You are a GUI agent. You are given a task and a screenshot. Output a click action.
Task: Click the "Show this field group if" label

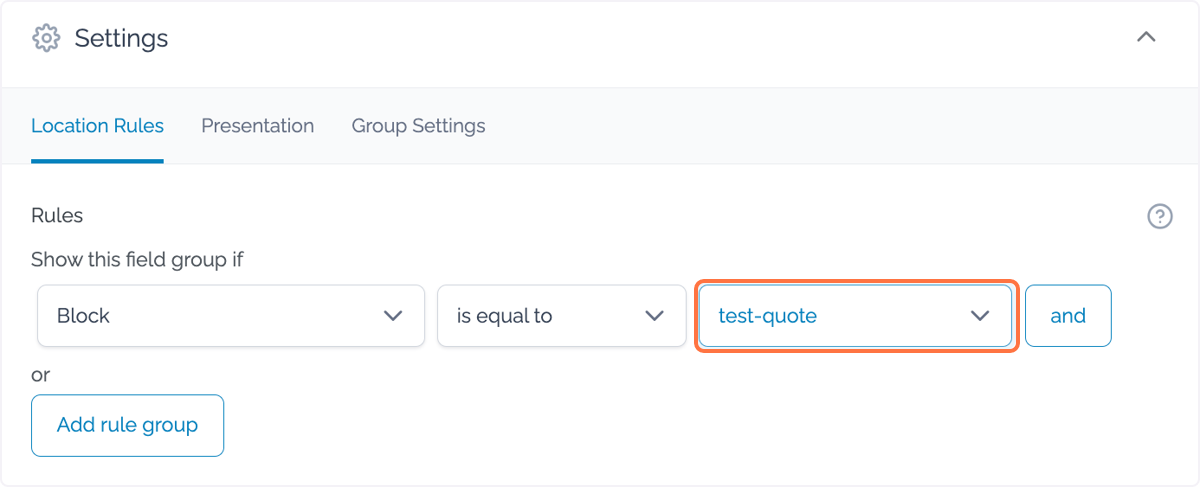point(137,260)
